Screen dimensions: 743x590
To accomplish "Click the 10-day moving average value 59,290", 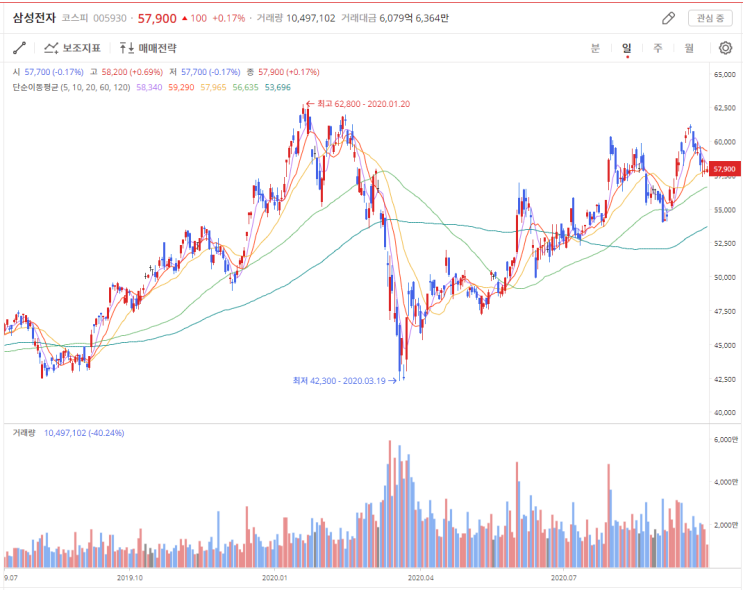I will pyautogui.click(x=181, y=87).
